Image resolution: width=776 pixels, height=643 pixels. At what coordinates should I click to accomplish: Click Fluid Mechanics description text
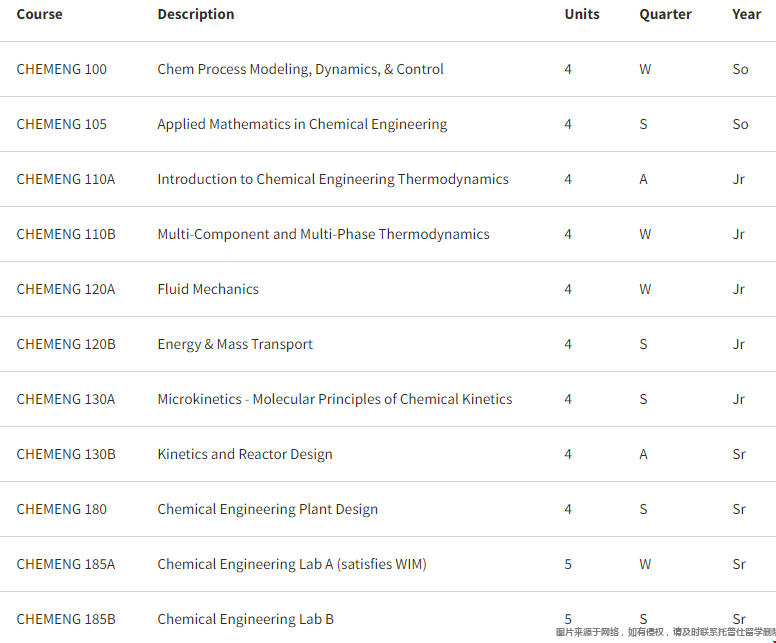pos(208,289)
